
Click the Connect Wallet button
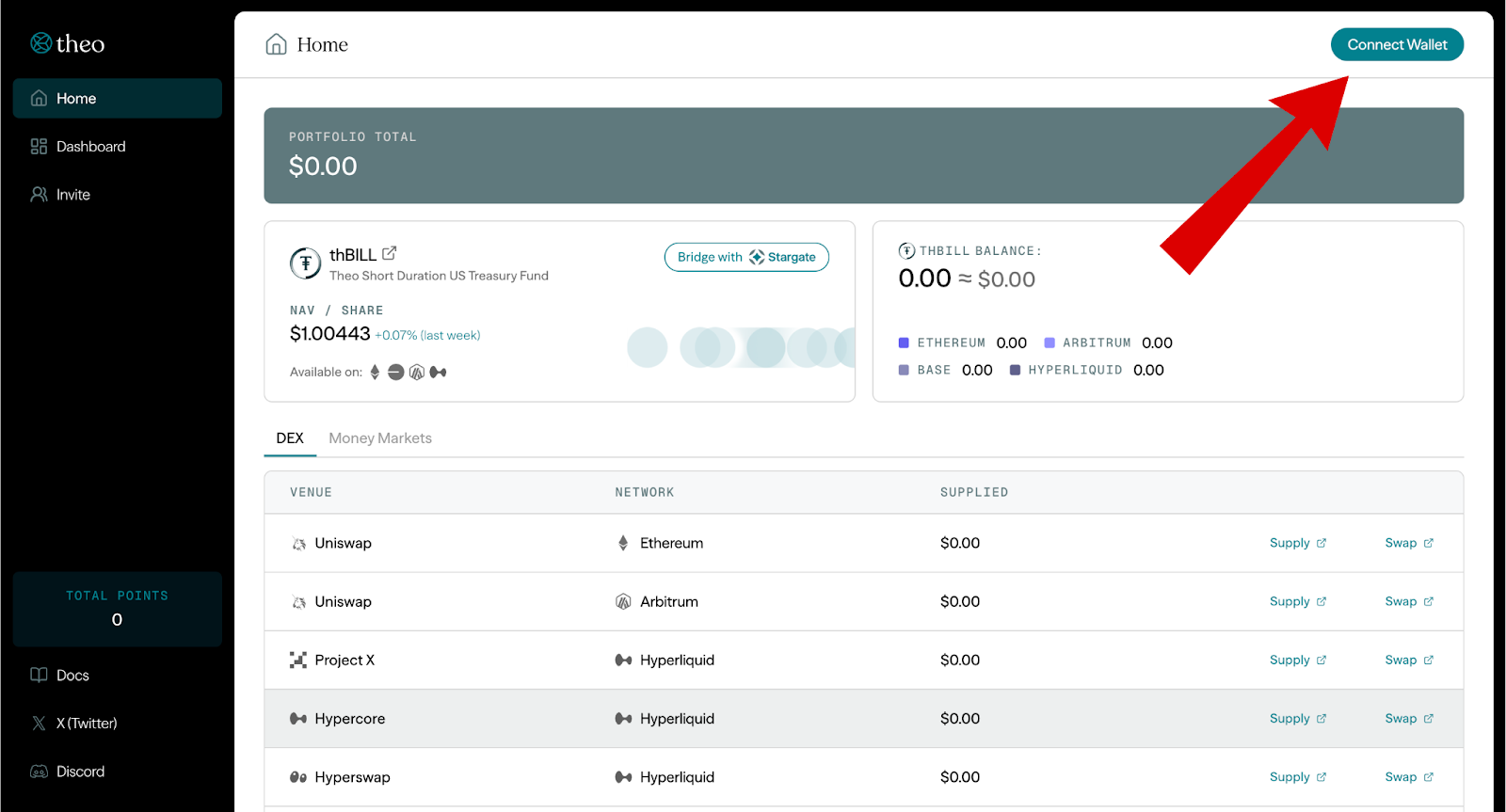1397,44
